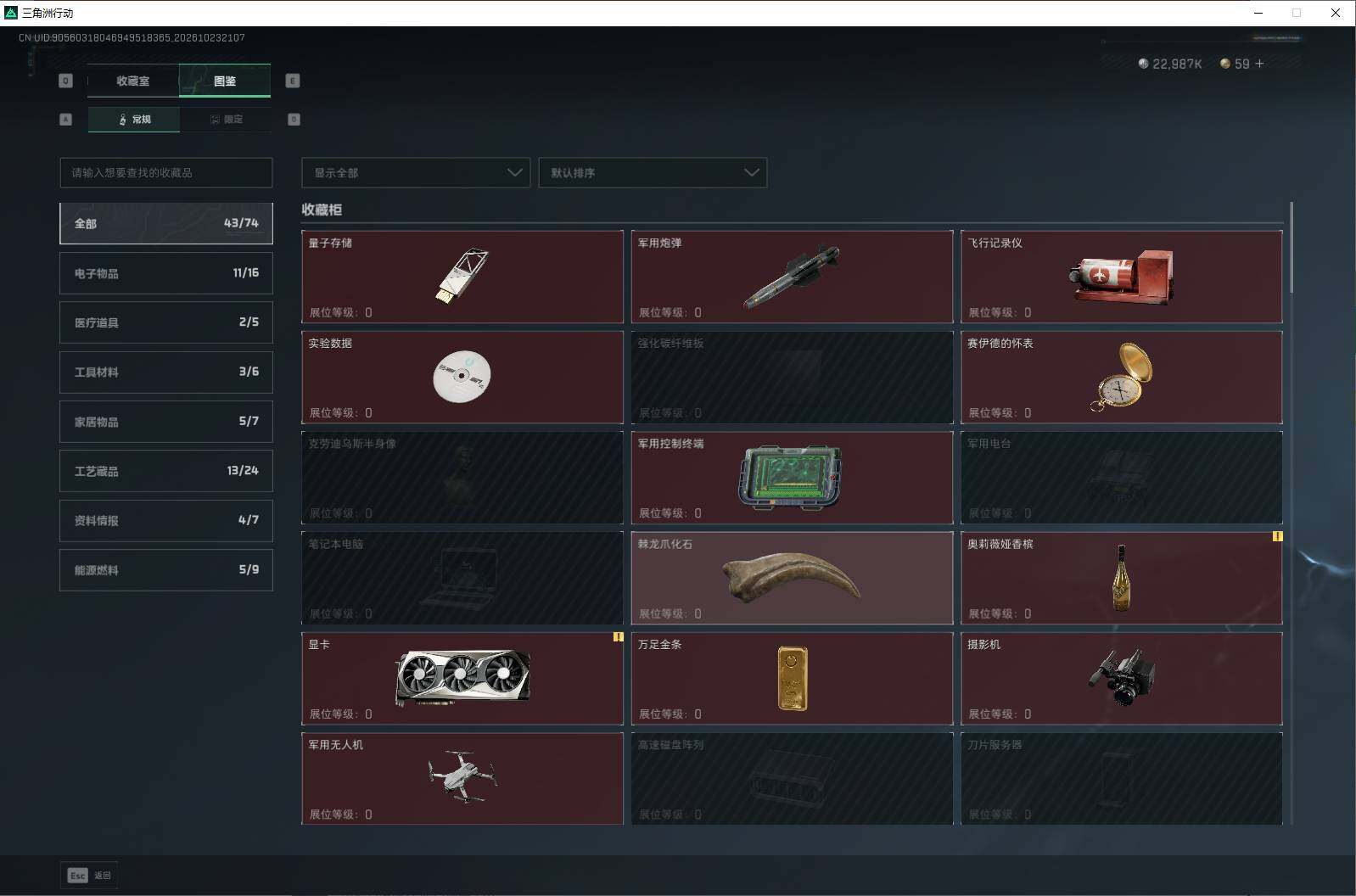Filter by 家居物品 category
The height and width of the screenshot is (896, 1356).
coord(166,421)
